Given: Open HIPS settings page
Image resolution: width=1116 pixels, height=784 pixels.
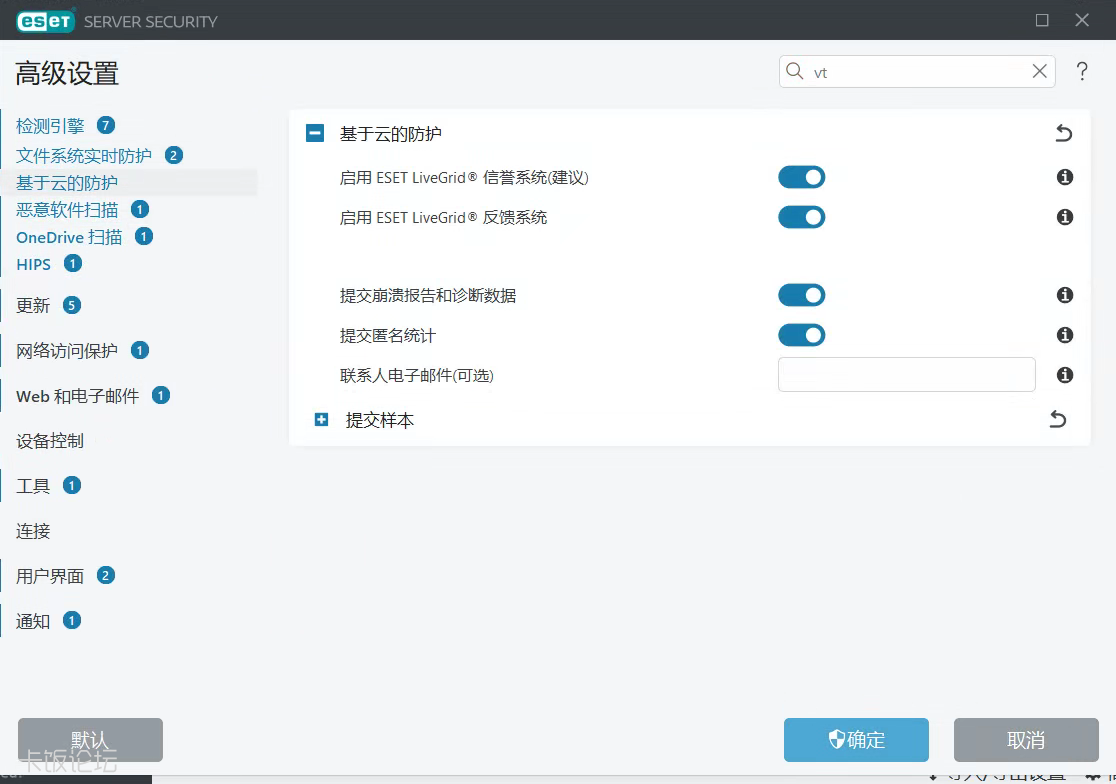Looking at the screenshot, I should 33,264.
